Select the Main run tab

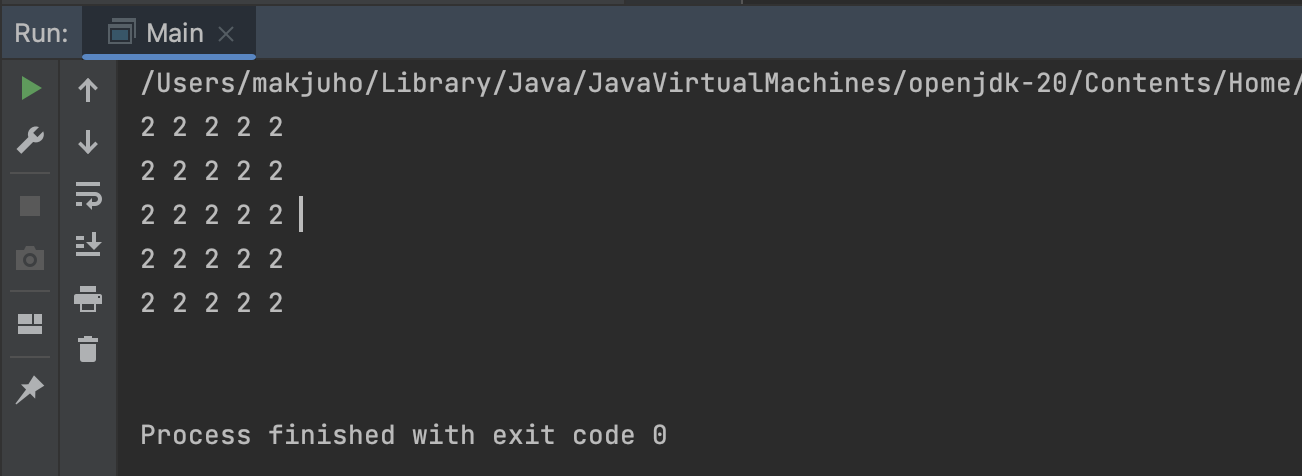tap(170, 33)
